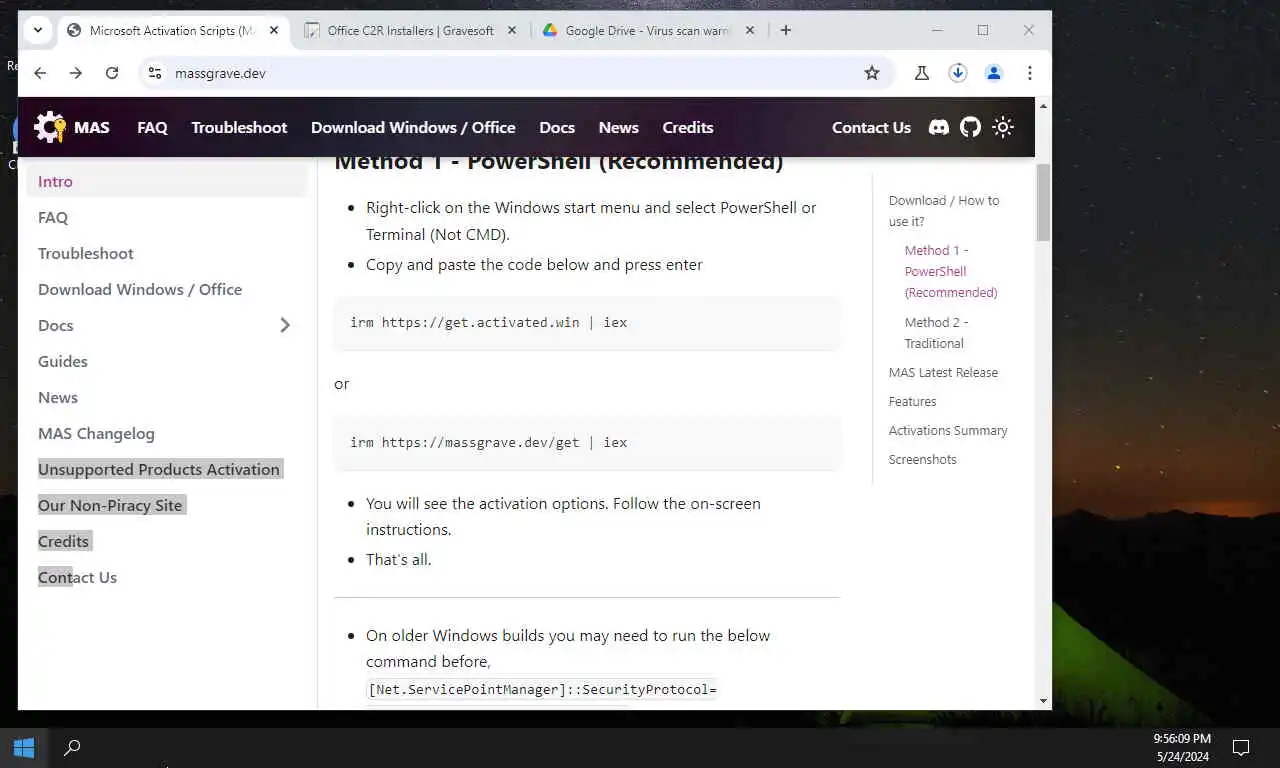Viewport: 1280px width, 768px height.
Task: Open the GitHub icon link
Action: click(970, 127)
